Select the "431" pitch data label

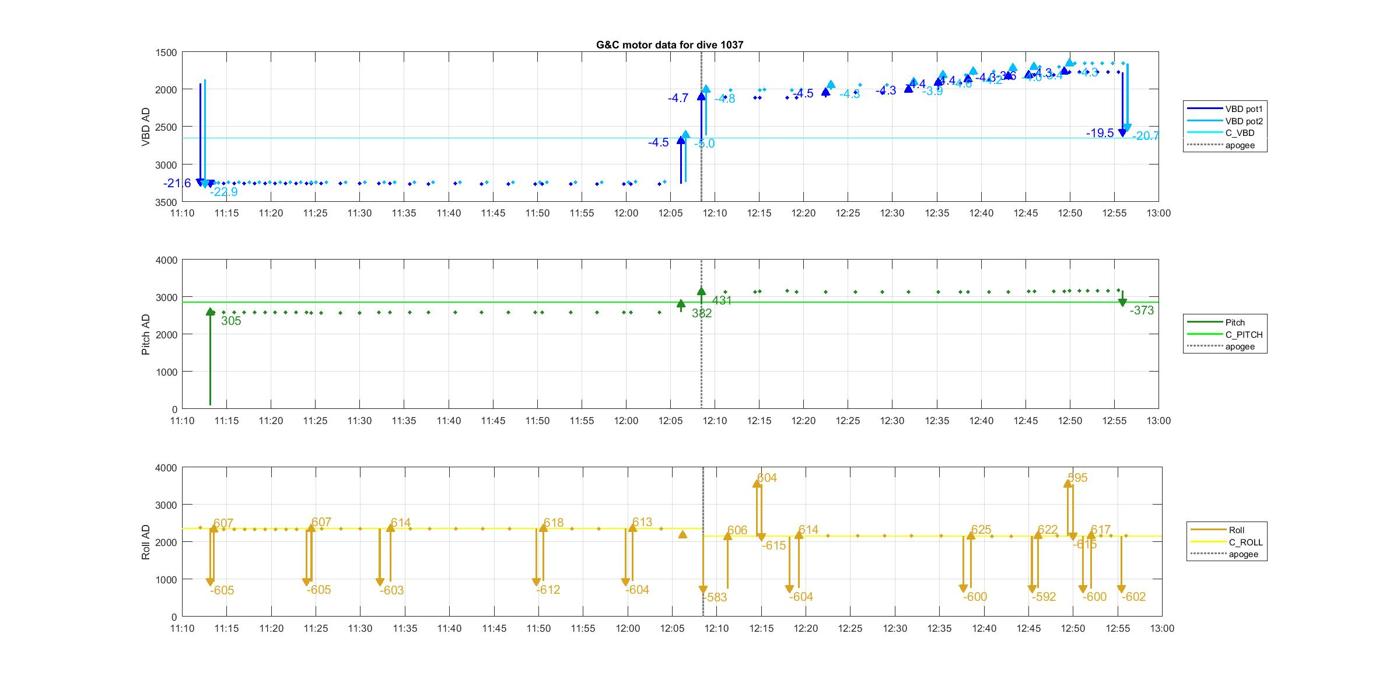click(722, 300)
